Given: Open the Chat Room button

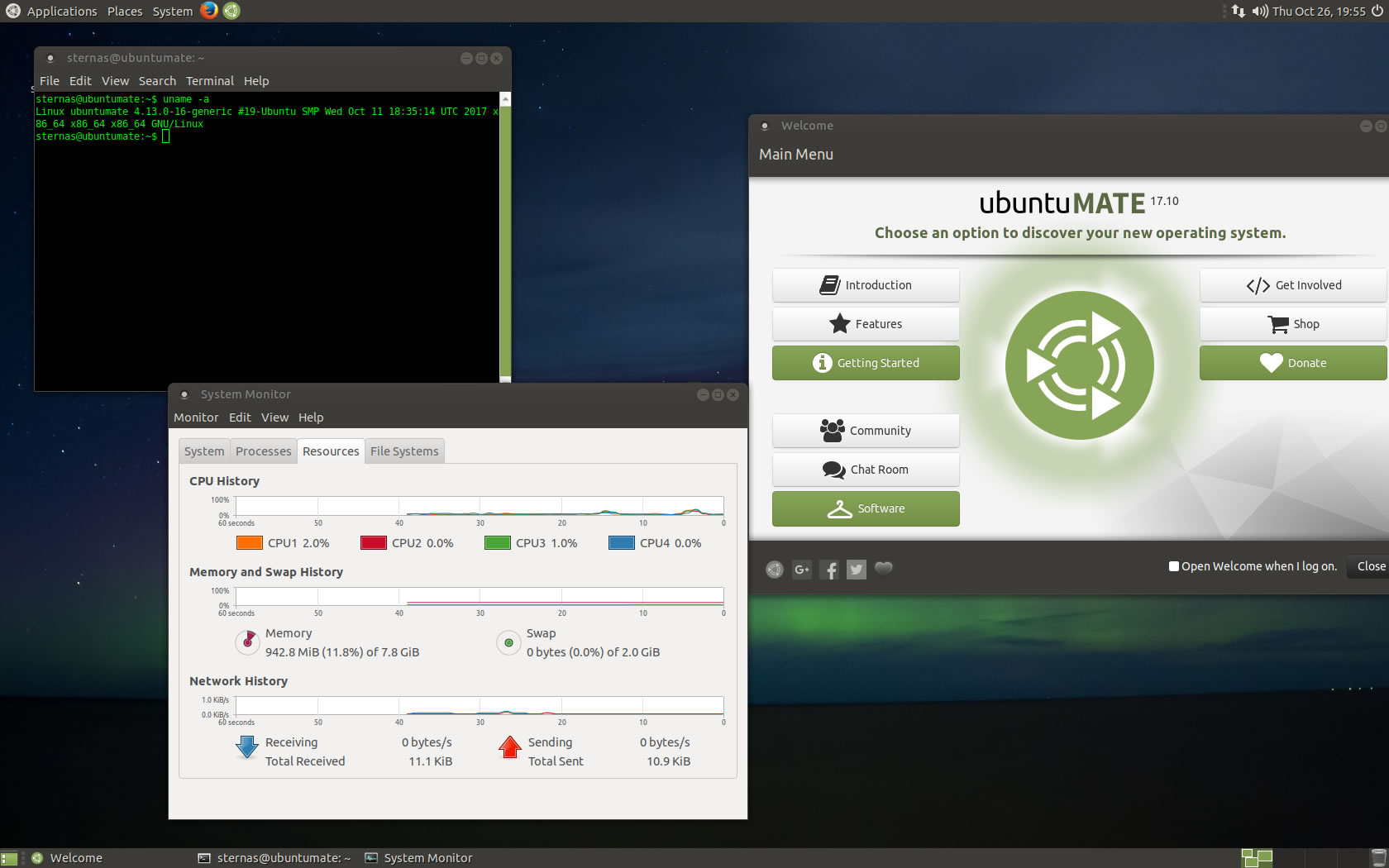Looking at the screenshot, I should click(x=866, y=470).
